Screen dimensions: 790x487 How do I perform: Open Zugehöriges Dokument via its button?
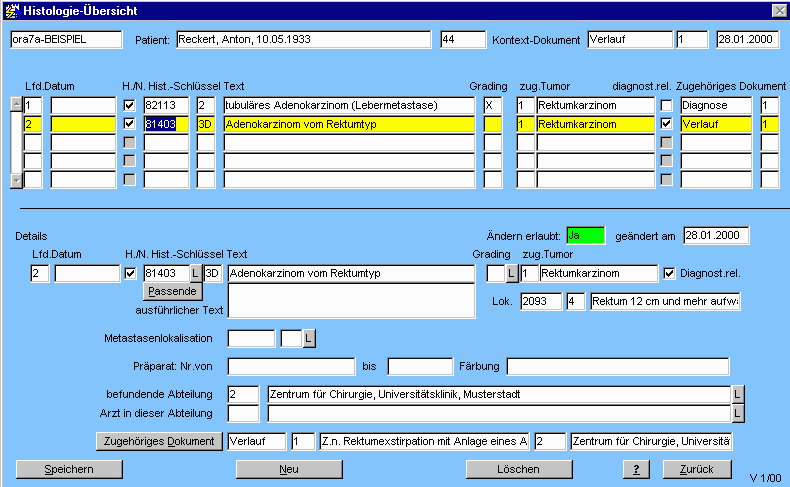[x=159, y=441]
